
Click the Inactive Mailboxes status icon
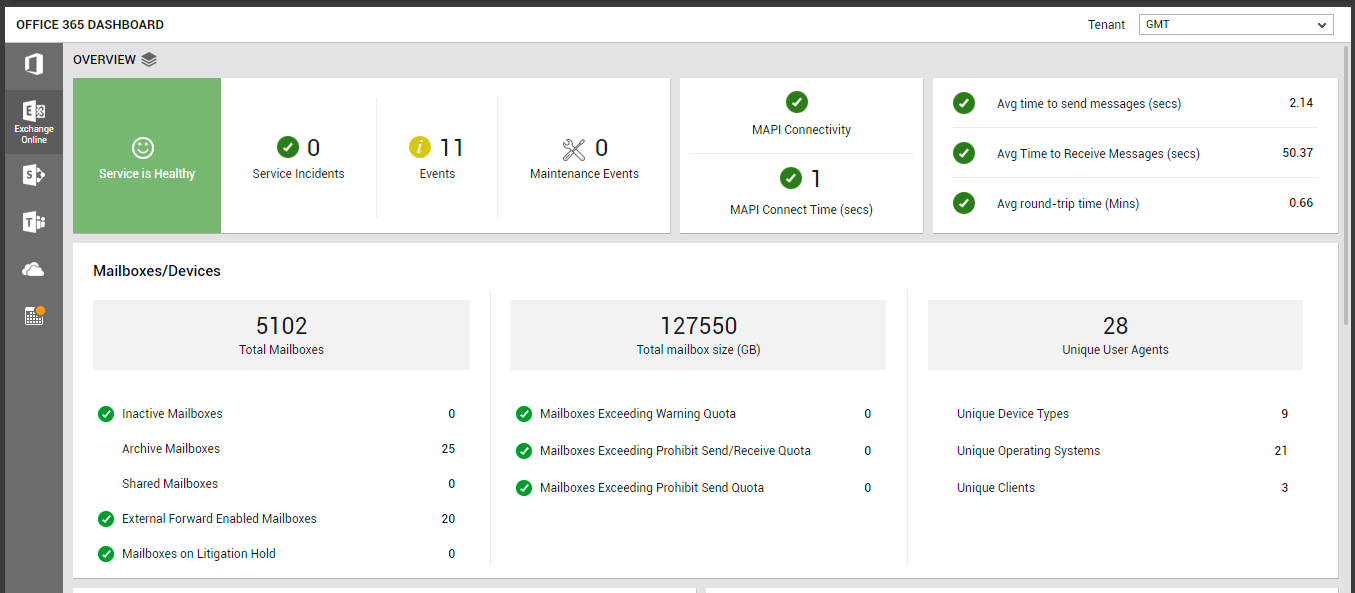[x=106, y=414]
